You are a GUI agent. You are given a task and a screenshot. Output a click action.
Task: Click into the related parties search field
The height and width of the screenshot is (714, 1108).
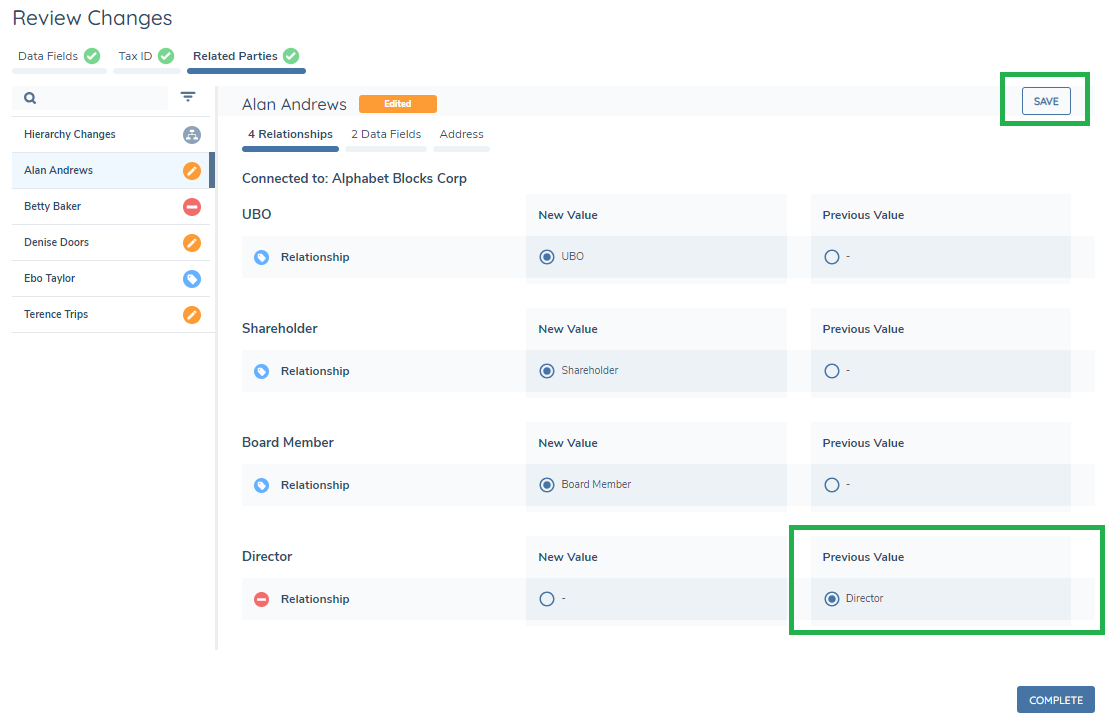100,98
